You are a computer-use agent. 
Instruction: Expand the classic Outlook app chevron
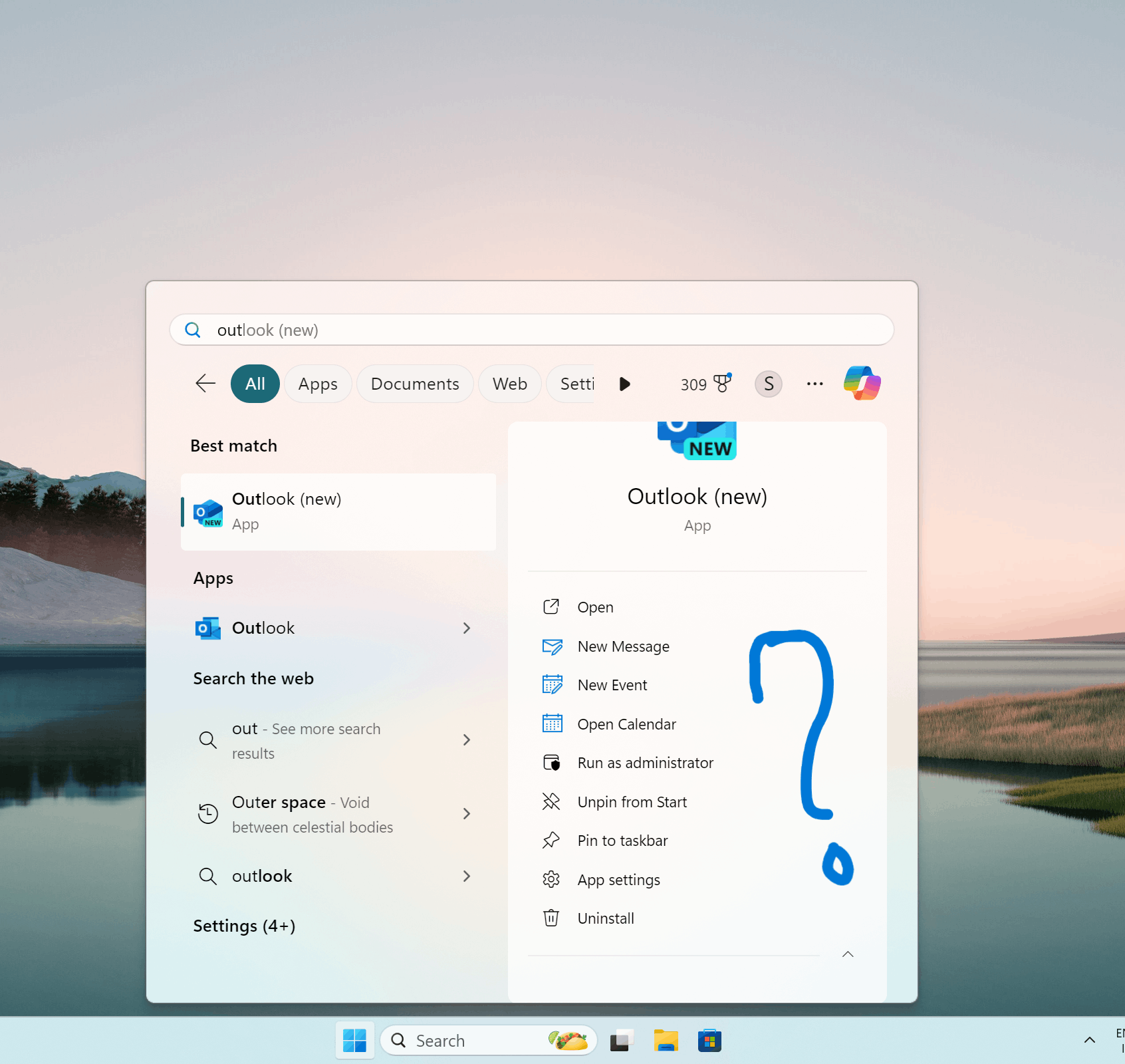467,628
